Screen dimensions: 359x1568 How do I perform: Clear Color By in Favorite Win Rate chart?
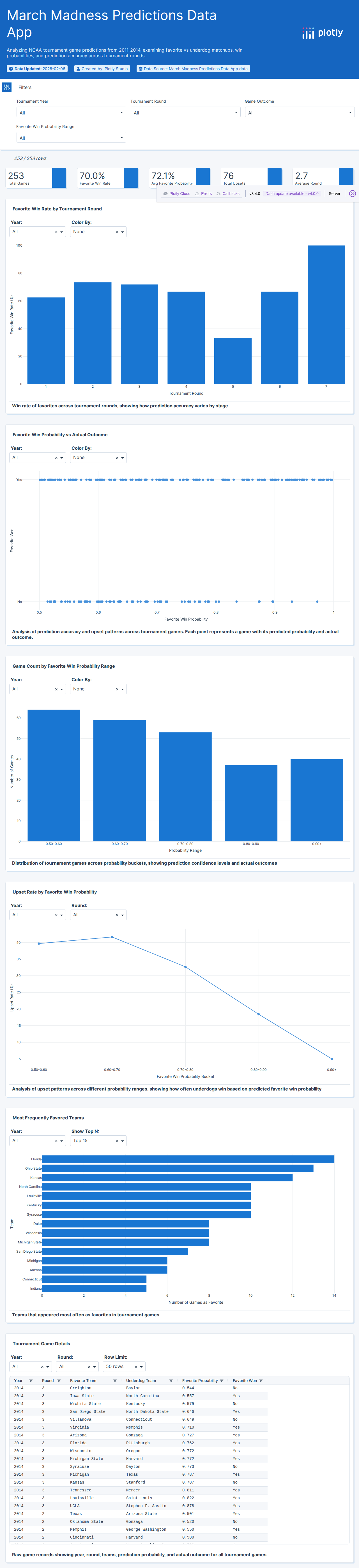(x=117, y=232)
